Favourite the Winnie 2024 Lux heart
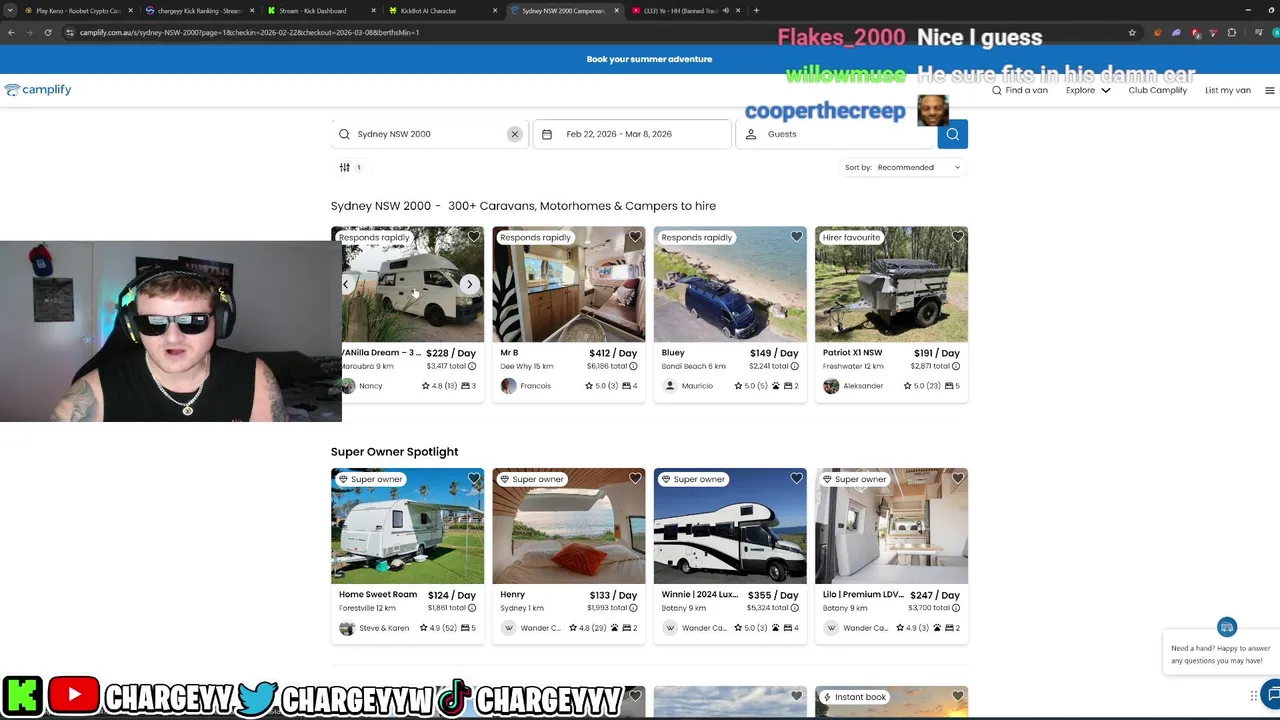The height and width of the screenshot is (720, 1280). (x=797, y=479)
